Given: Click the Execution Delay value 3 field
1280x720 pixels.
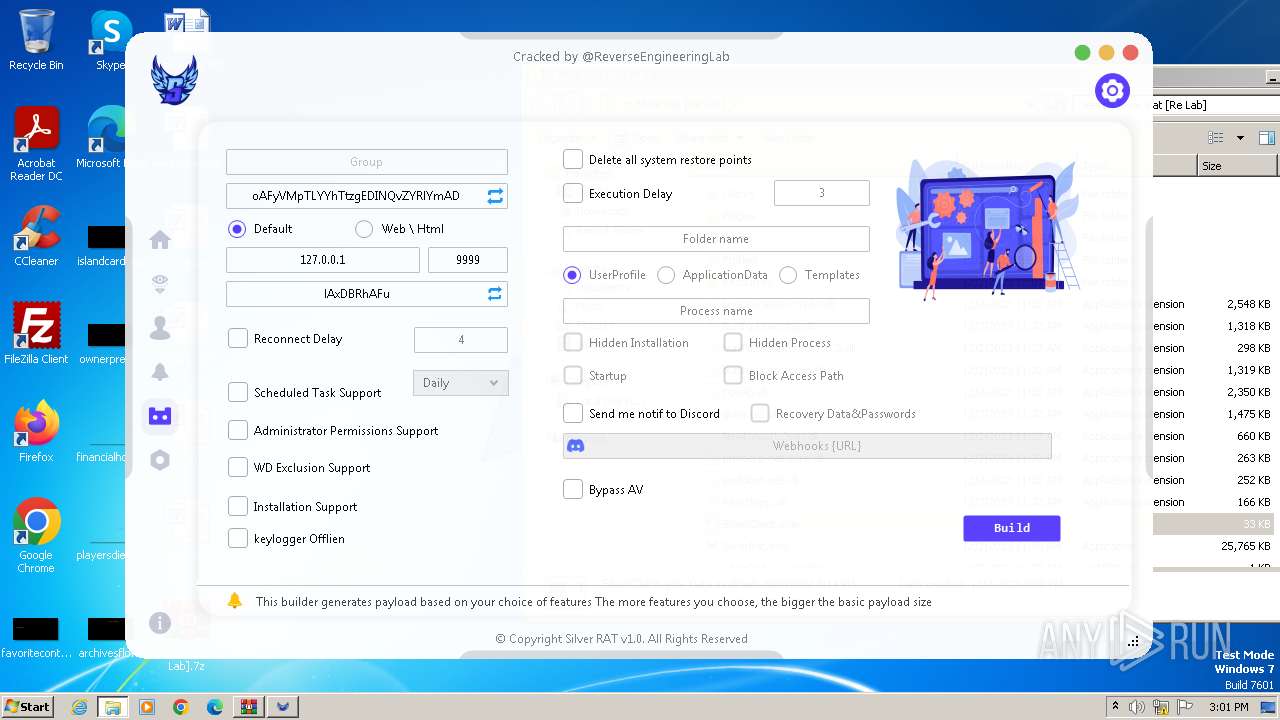Looking at the screenshot, I should coord(822,193).
